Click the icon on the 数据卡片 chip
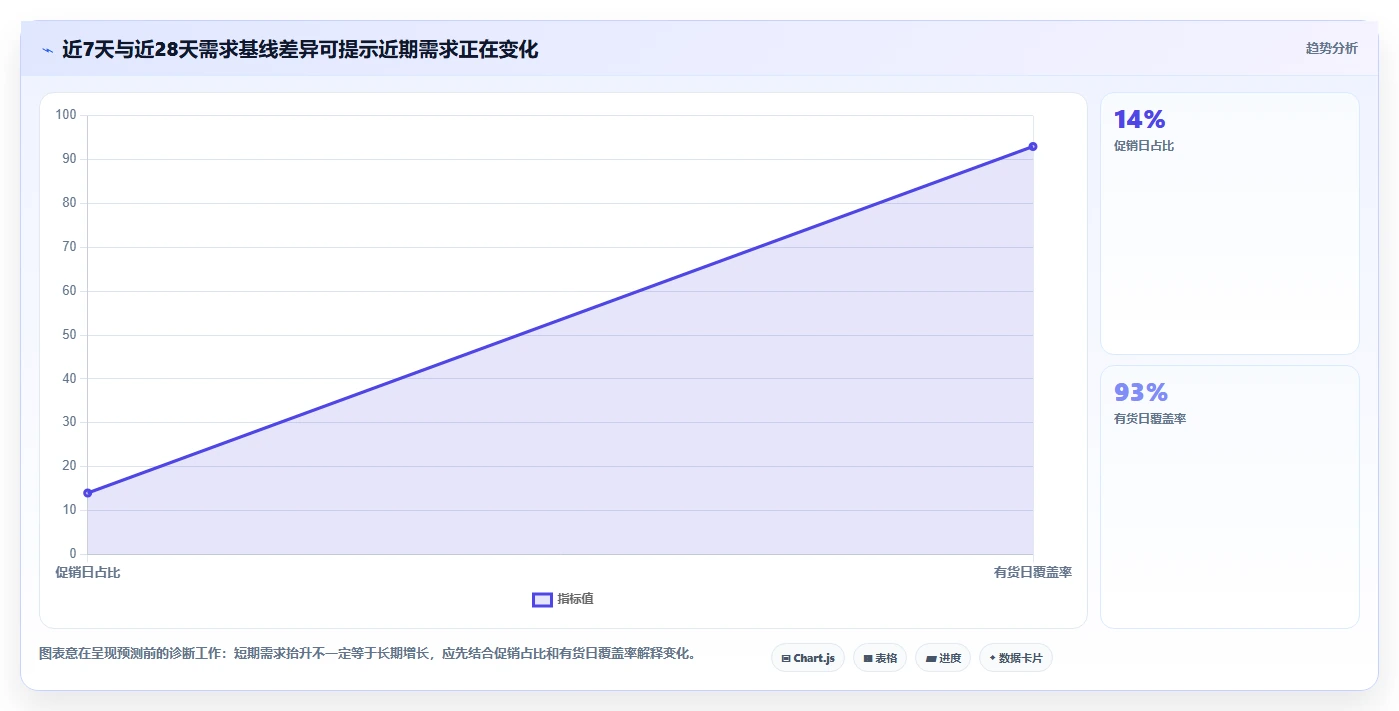Viewport: 1399px width, 711px height. click(992, 658)
